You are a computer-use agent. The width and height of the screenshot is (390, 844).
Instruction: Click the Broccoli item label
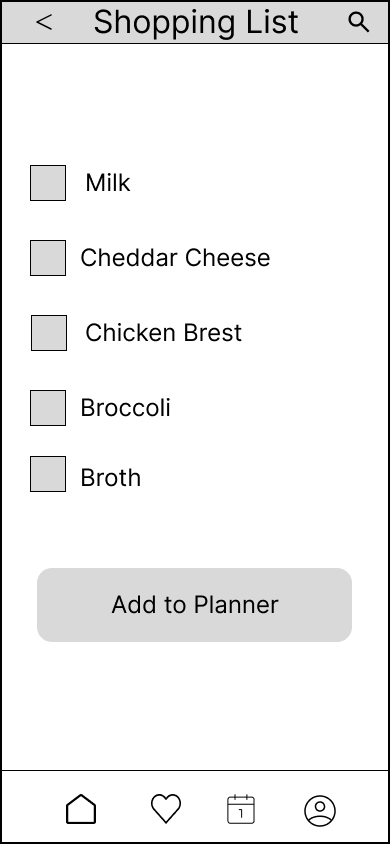tap(125, 408)
